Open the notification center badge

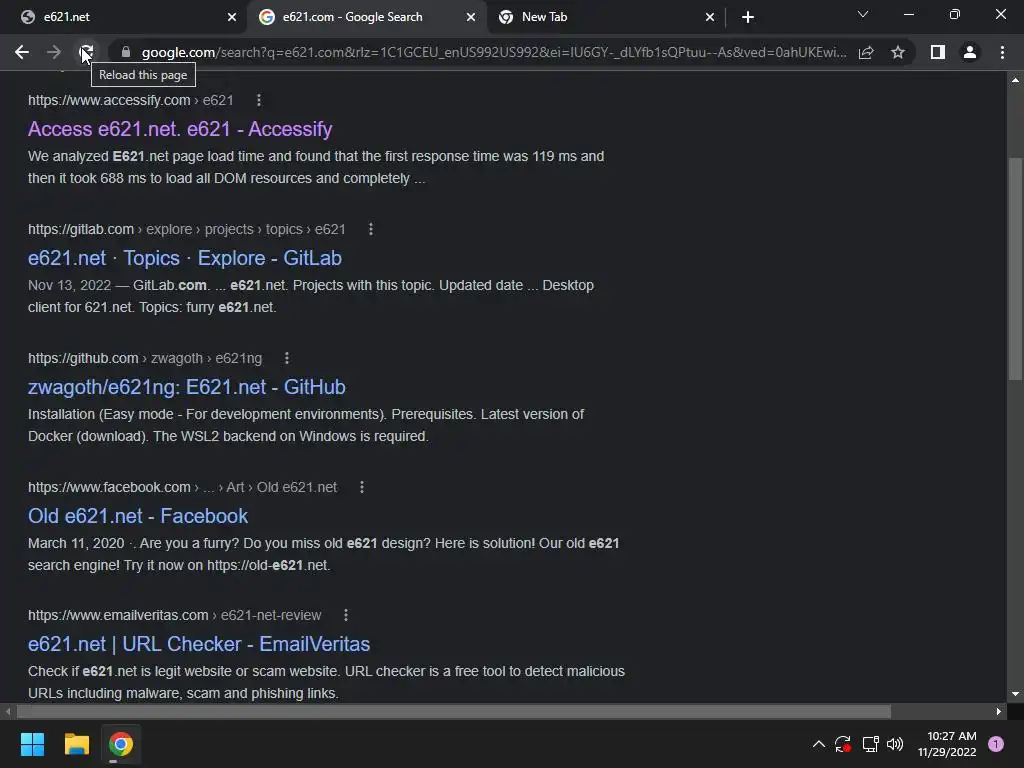point(996,744)
